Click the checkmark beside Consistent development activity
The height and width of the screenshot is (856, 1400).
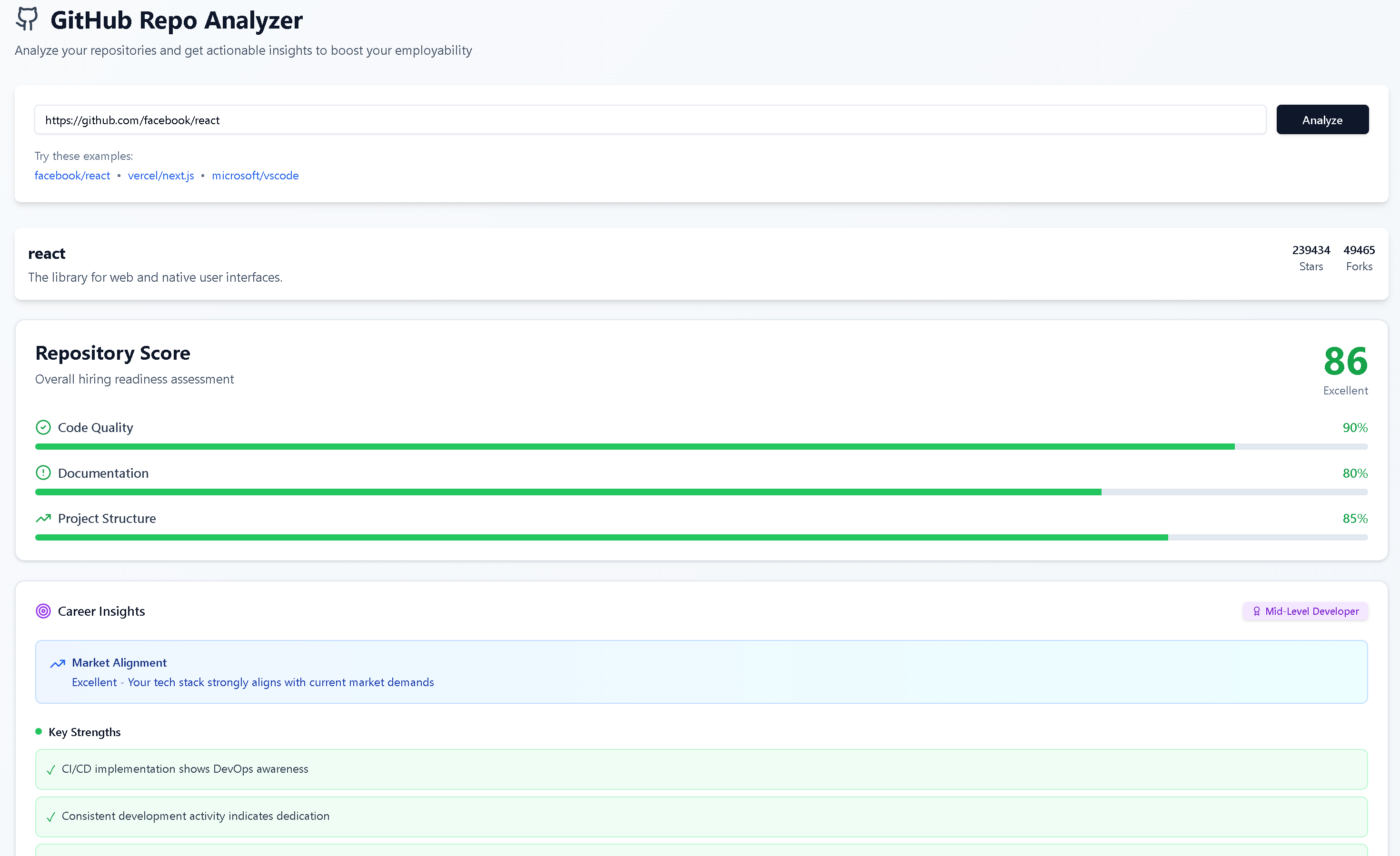pyautogui.click(x=50, y=817)
